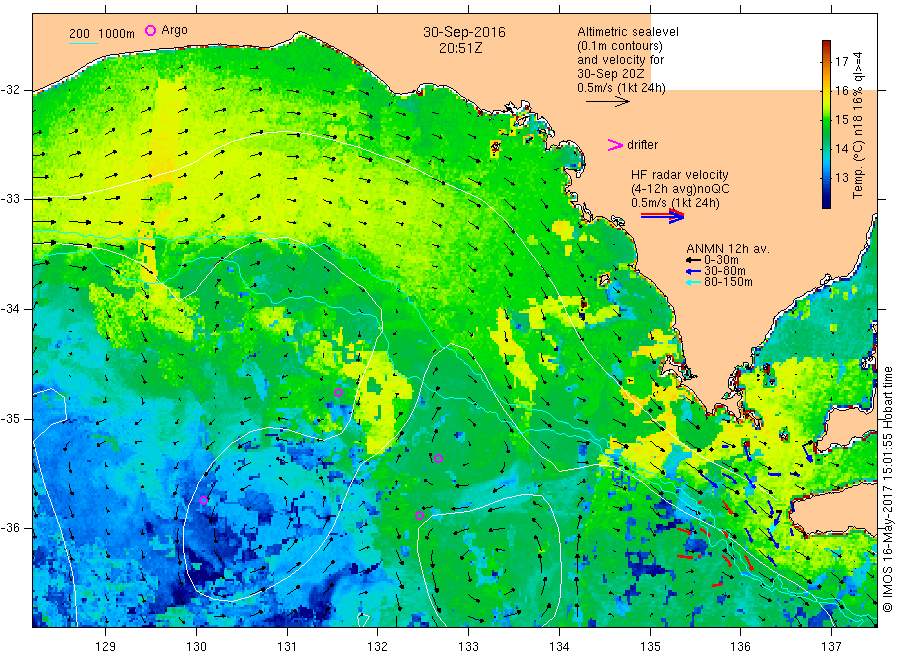The width and height of the screenshot is (900, 660).
Task: Click longitude label 130
Action: 196,647
